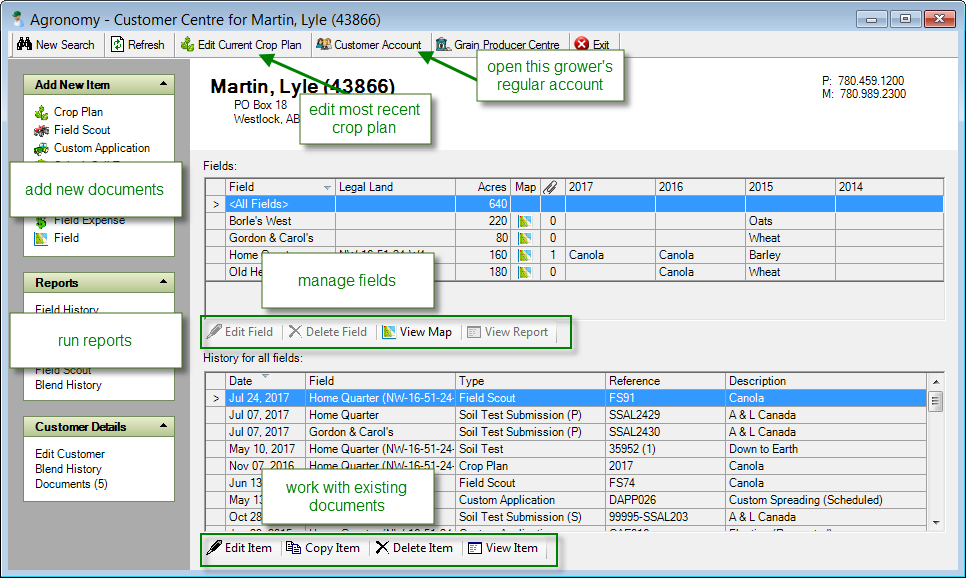The height and width of the screenshot is (578, 966).
Task: Select history row with reference SSAL2430
Action: [x=566, y=432]
